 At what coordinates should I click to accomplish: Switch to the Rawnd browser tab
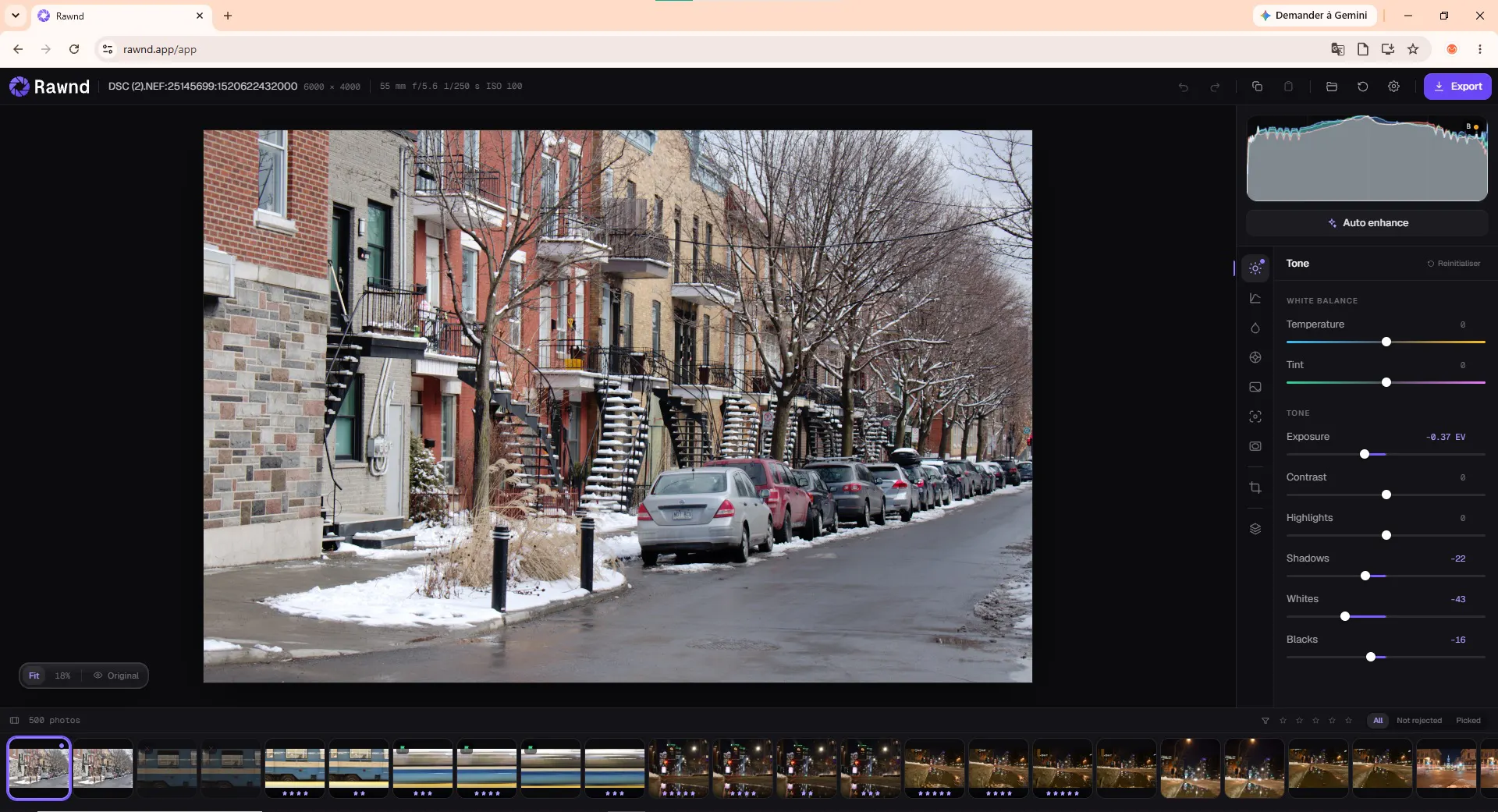pyautogui.click(x=121, y=16)
